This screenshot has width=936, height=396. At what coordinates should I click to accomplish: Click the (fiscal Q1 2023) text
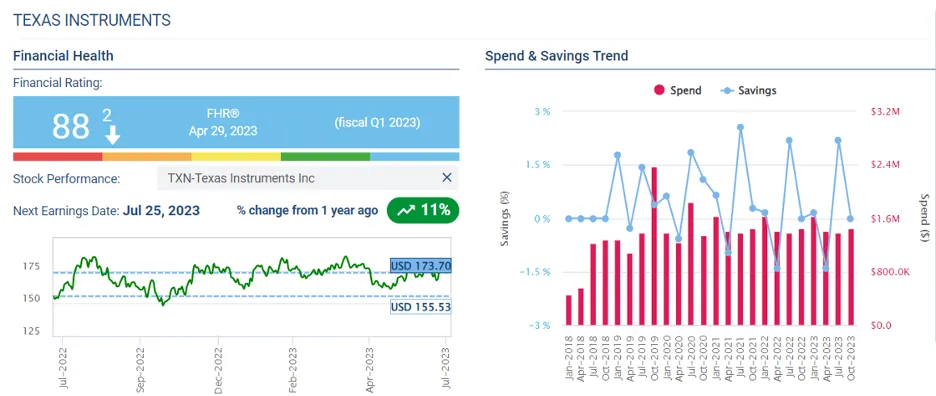[377, 122]
